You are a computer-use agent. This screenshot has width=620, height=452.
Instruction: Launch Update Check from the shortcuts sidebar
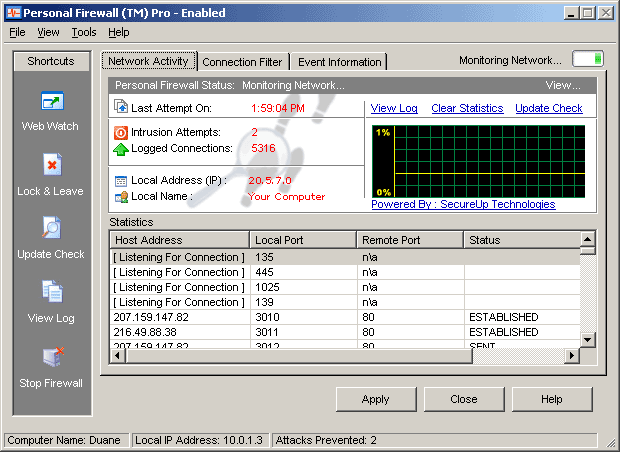(x=52, y=227)
